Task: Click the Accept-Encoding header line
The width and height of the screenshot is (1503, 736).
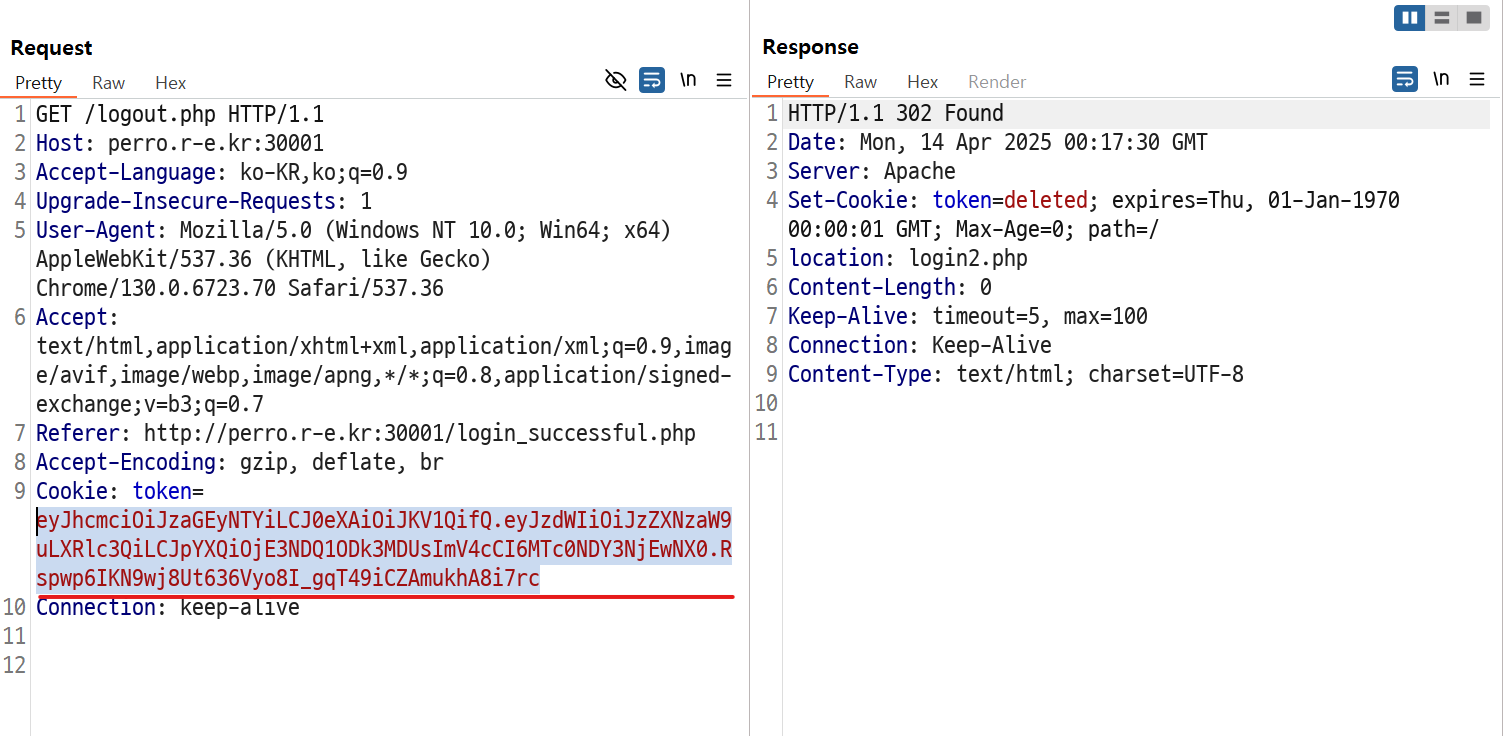Action: pyautogui.click(x=240, y=463)
